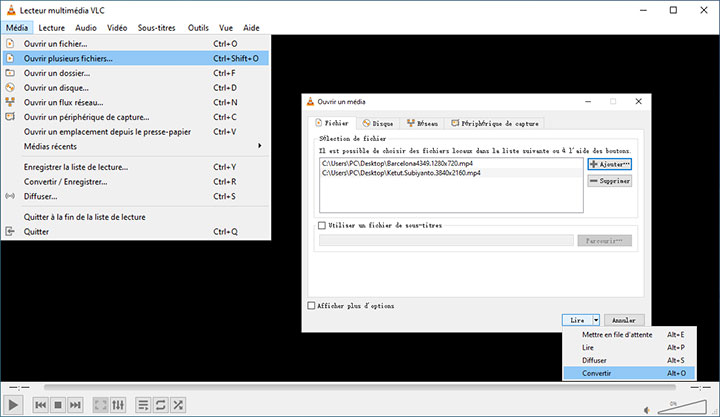Viewport: 720px width, 417px height.
Task: Click the subtitle file path field
Action: pos(446,241)
